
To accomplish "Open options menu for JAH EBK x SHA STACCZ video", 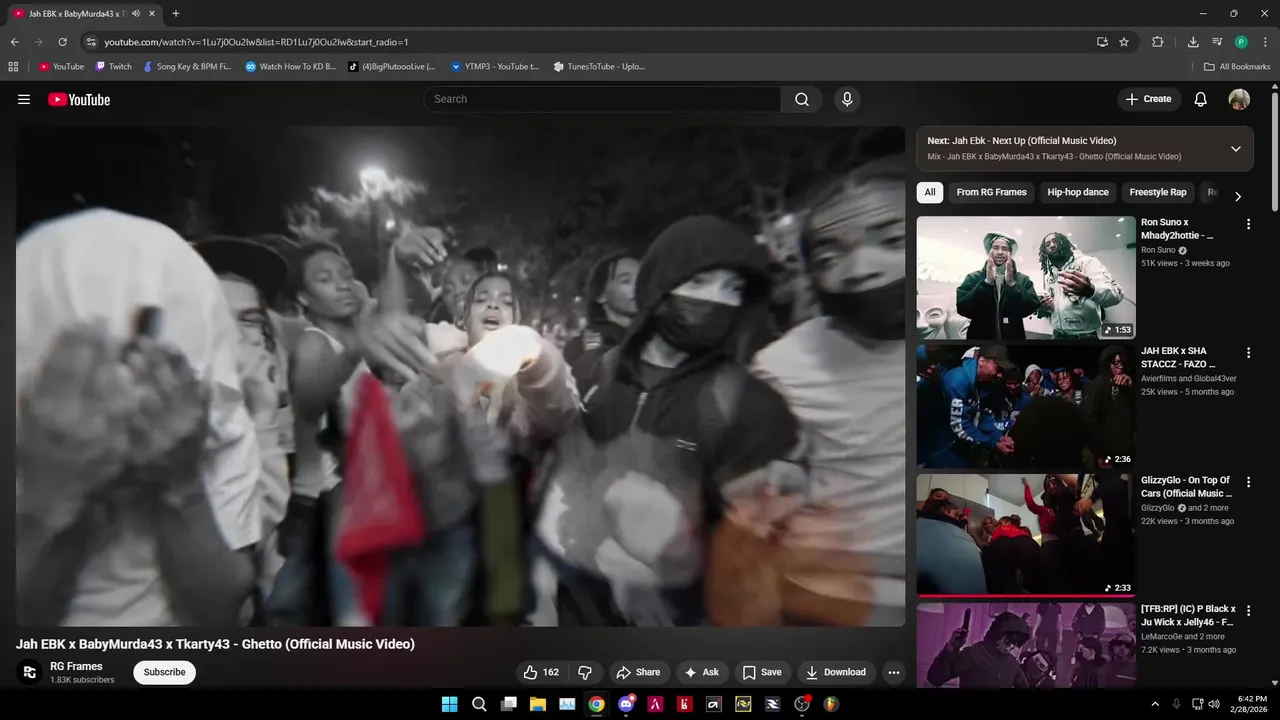I will (1248, 353).
